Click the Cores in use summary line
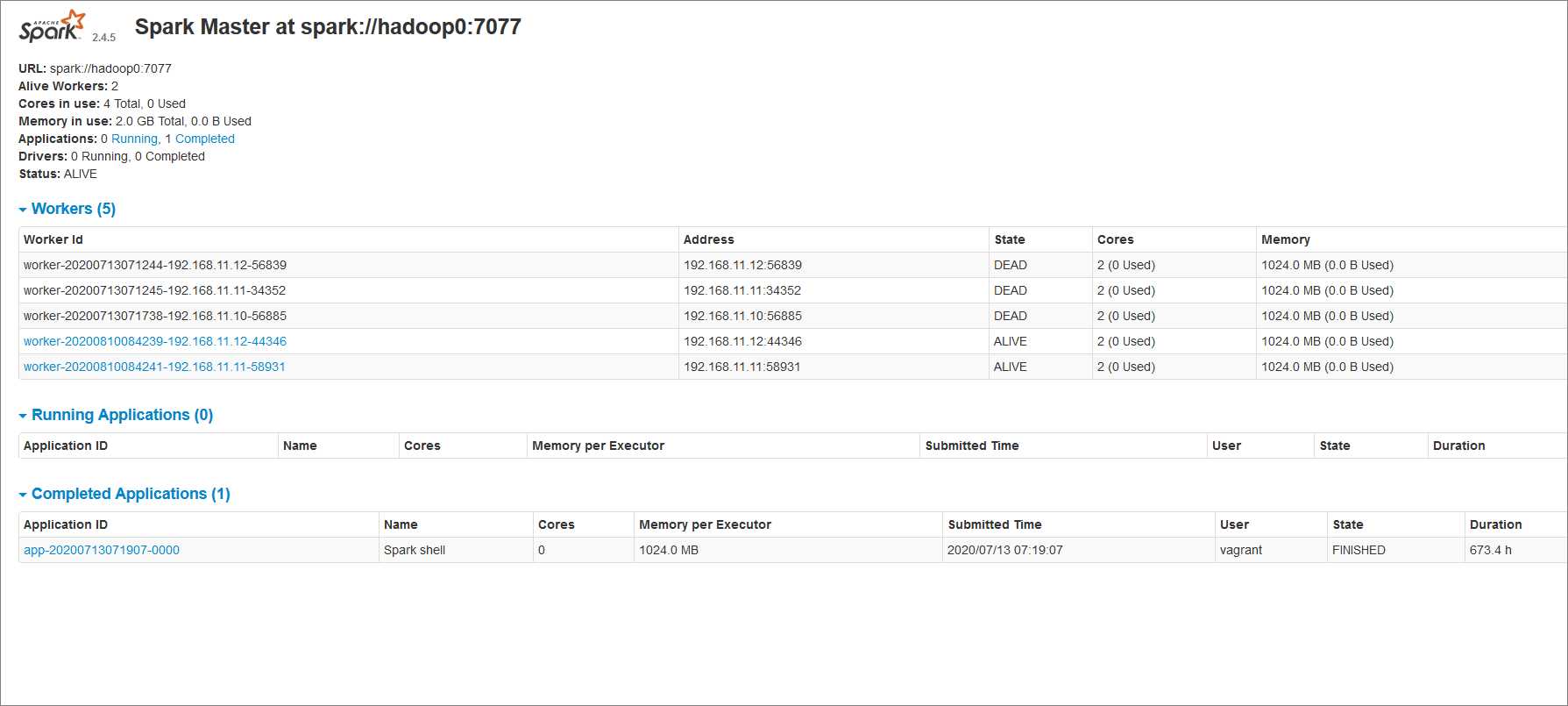Image resolution: width=1568 pixels, height=706 pixels. pyautogui.click(x=102, y=103)
